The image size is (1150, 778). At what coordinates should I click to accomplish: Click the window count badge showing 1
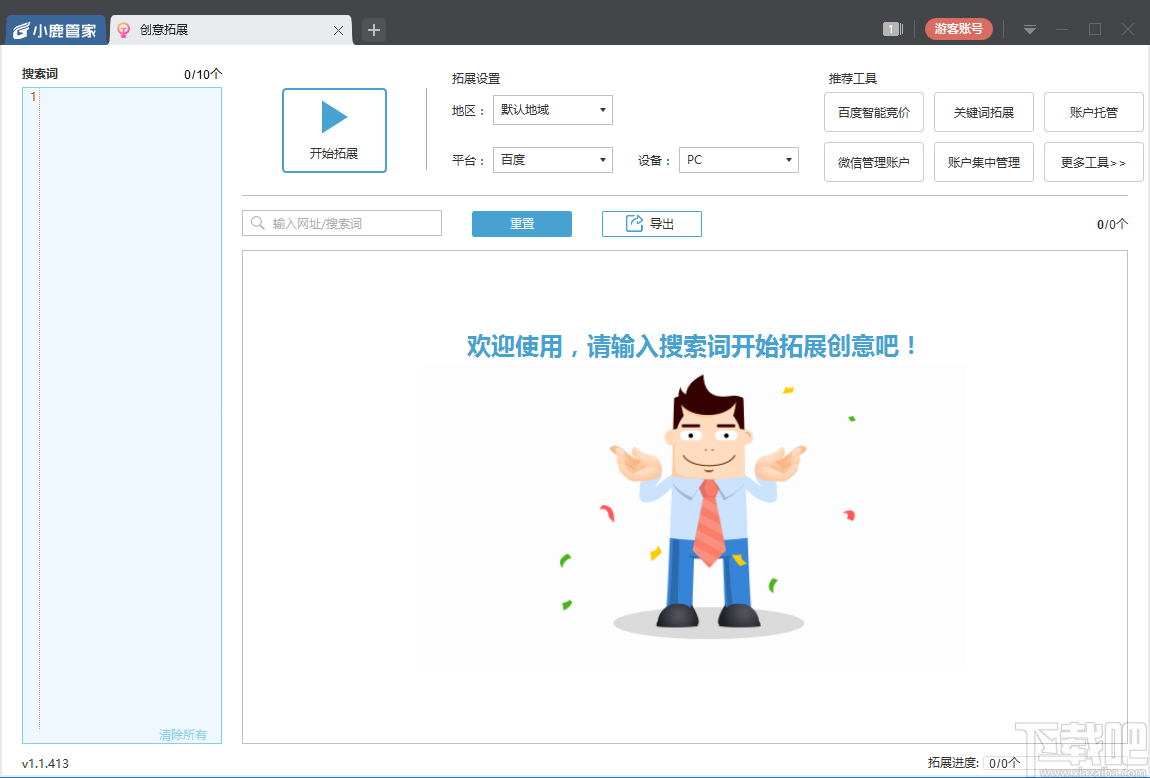(x=889, y=29)
